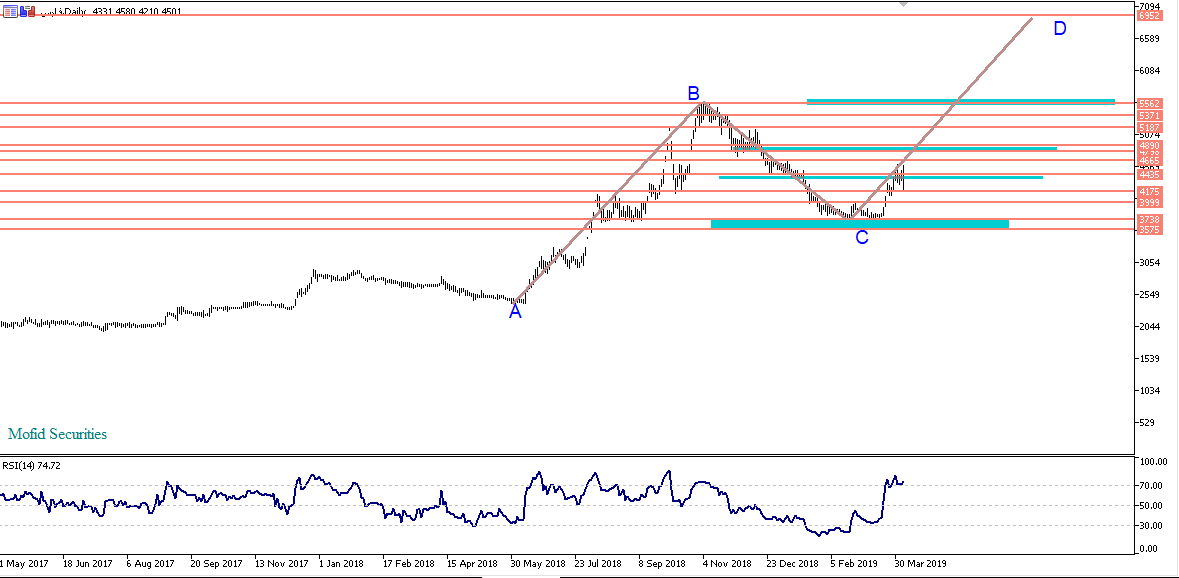Select the teal bar at the 5562 level

(960, 101)
